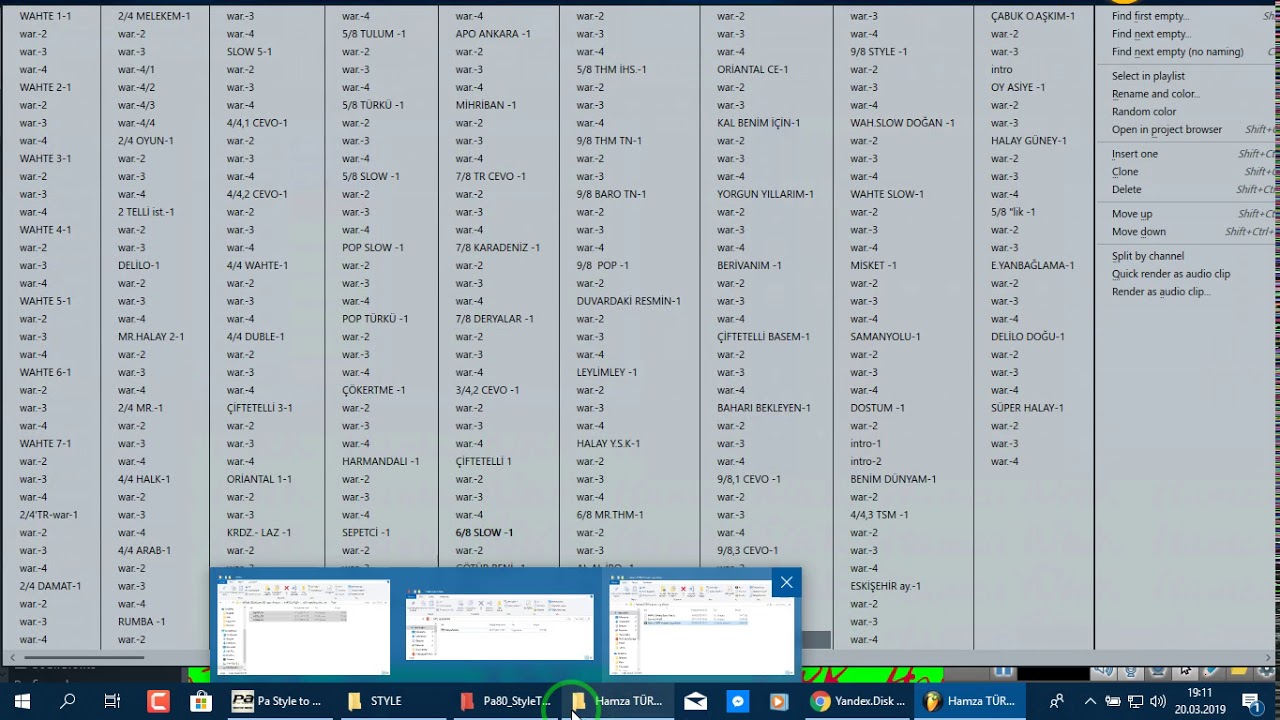This screenshot has width=1280, height=720.
Task: Check battery status in system tray
Action: 1112,701
